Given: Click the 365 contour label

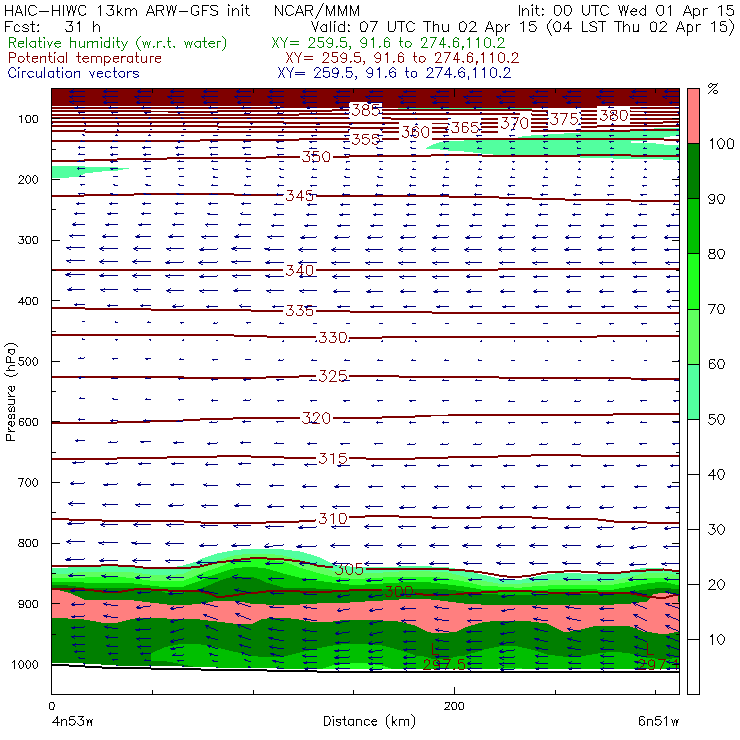Looking at the screenshot, I should pyautogui.click(x=465, y=128).
